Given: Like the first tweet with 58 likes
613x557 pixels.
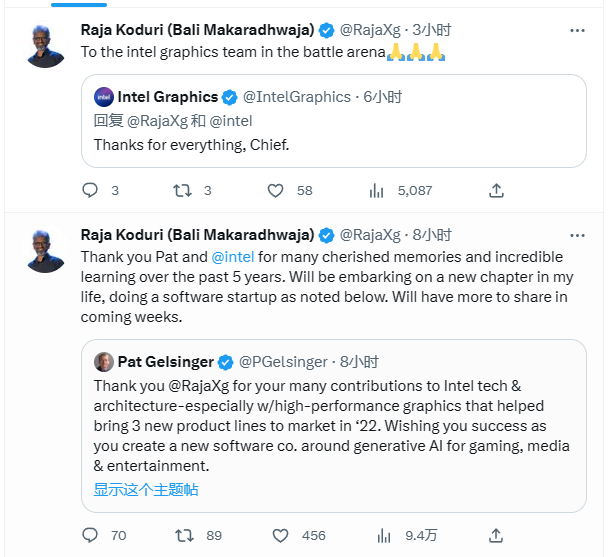Looking at the screenshot, I should click(x=277, y=190).
